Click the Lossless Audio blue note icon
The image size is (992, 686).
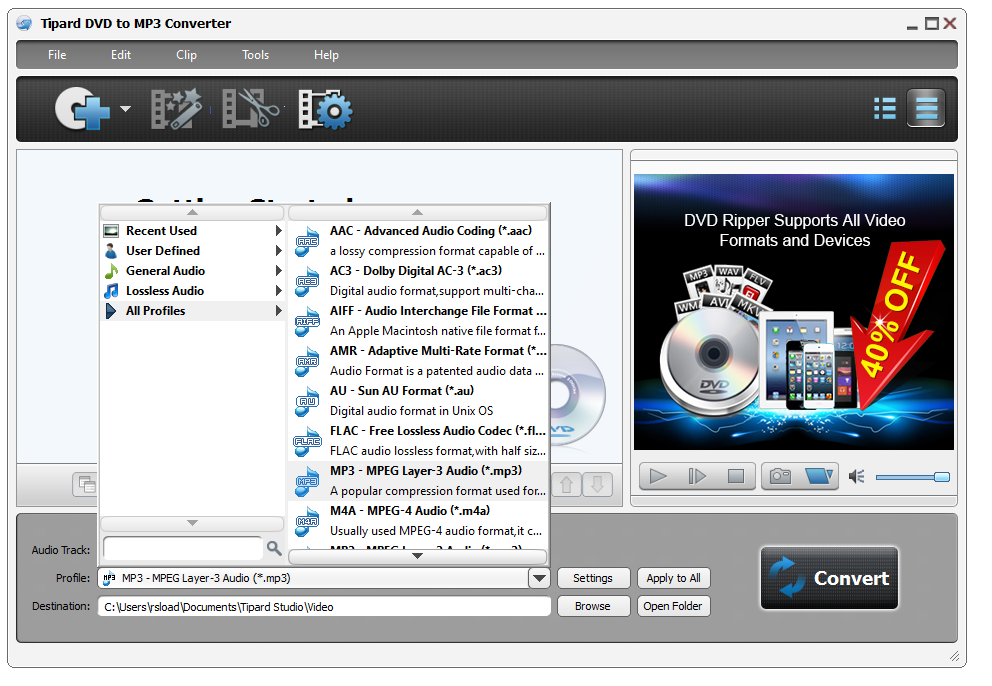[111, 291]
